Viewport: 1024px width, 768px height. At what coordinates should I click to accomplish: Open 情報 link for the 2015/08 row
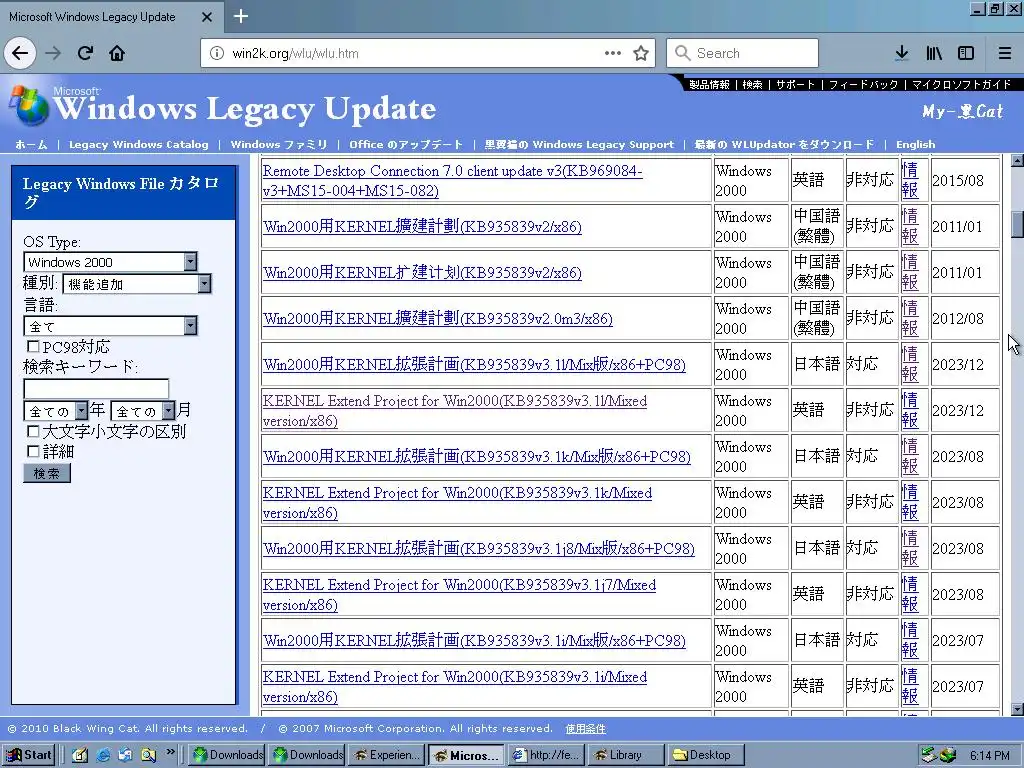[x=910, y=180]
